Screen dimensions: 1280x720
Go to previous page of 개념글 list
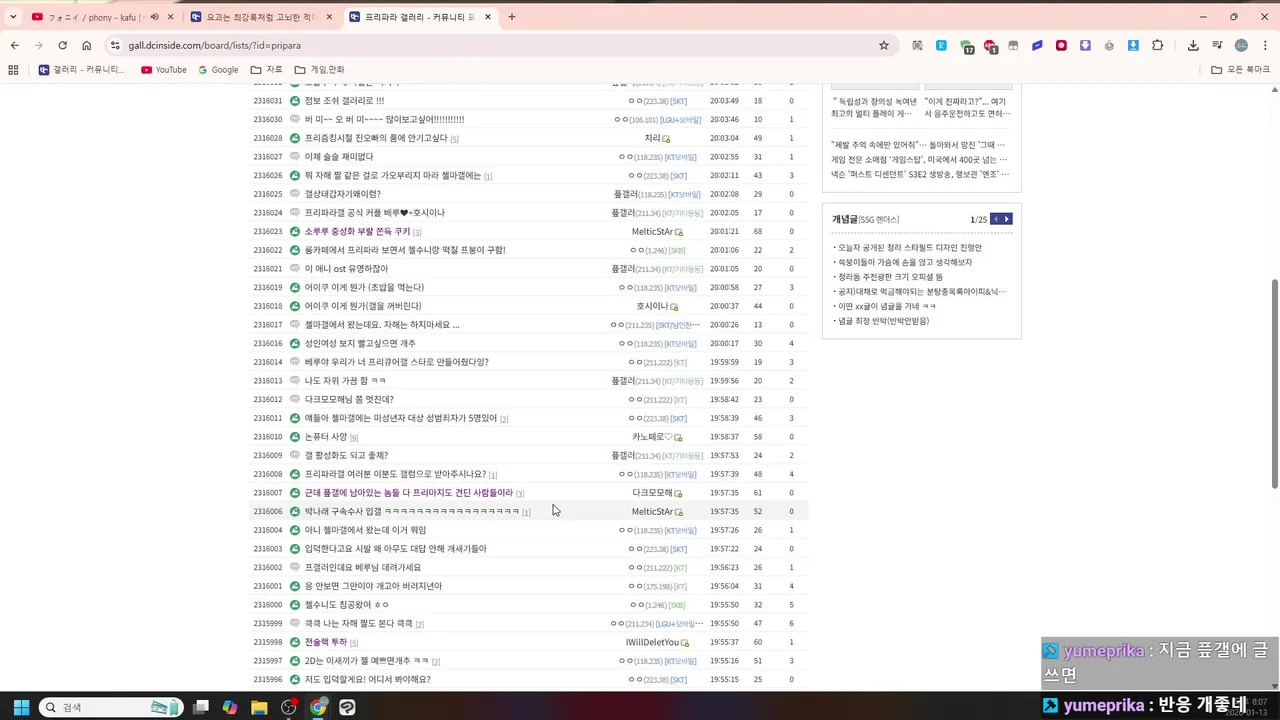[996, 219]
